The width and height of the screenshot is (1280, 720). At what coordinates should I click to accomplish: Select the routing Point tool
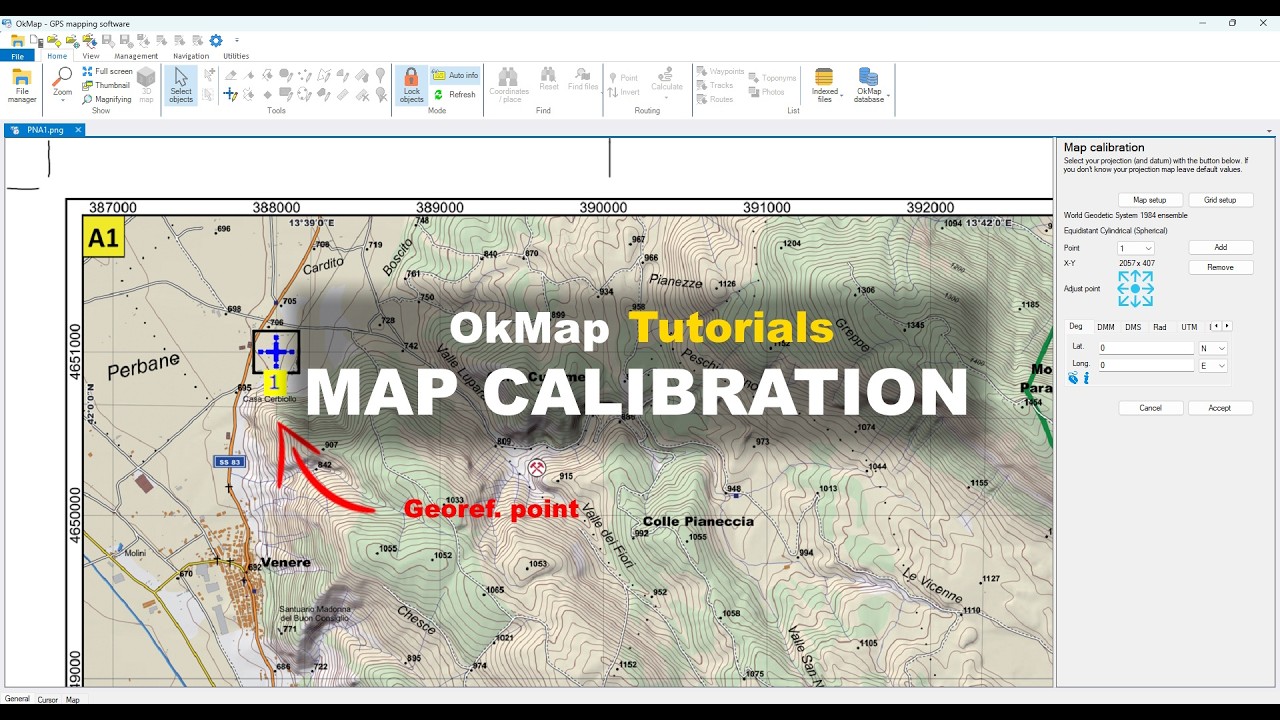pyautogui.click(x=623, y=77)
